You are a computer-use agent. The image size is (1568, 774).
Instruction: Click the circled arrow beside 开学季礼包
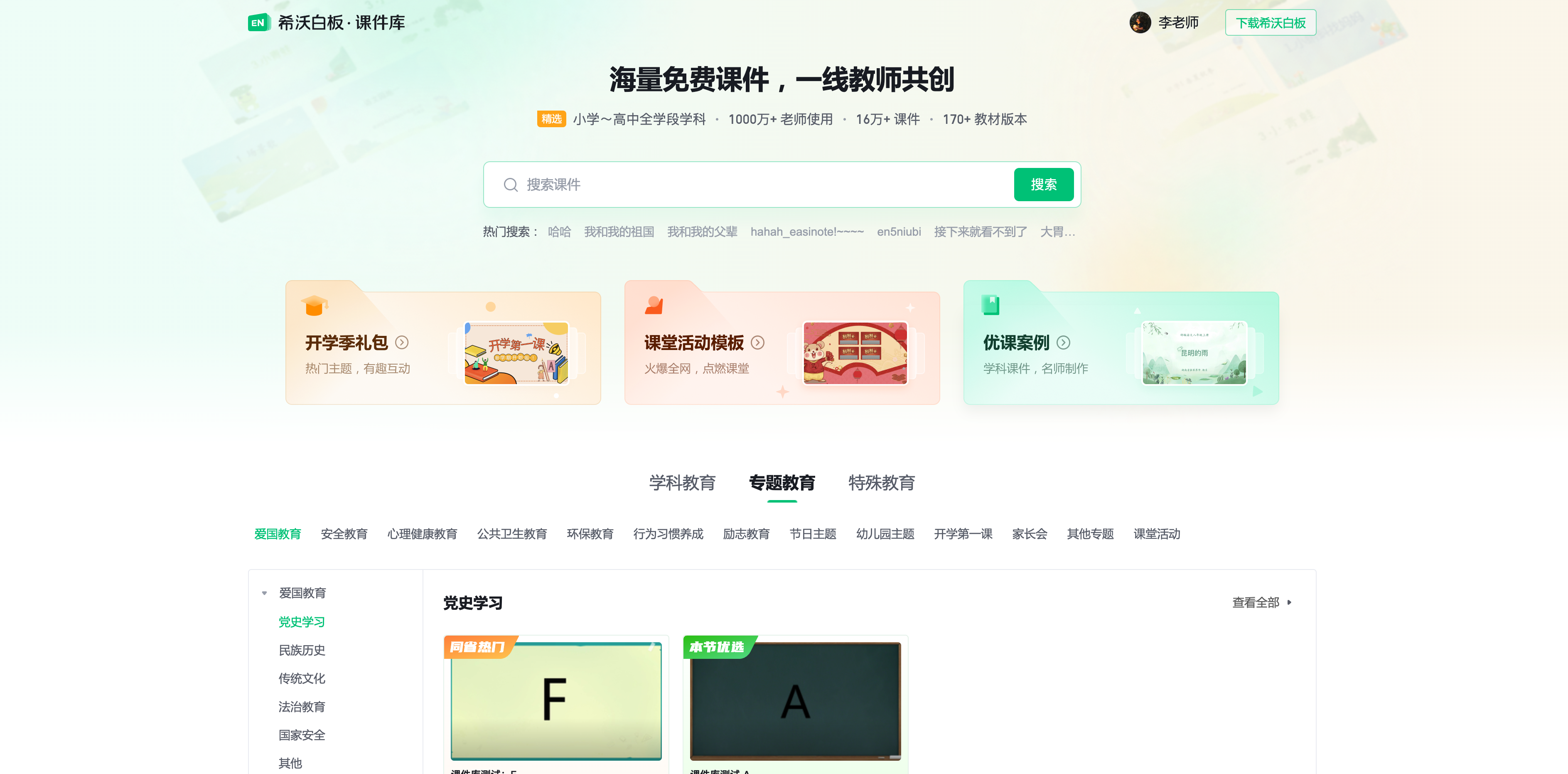coord(402,343)
